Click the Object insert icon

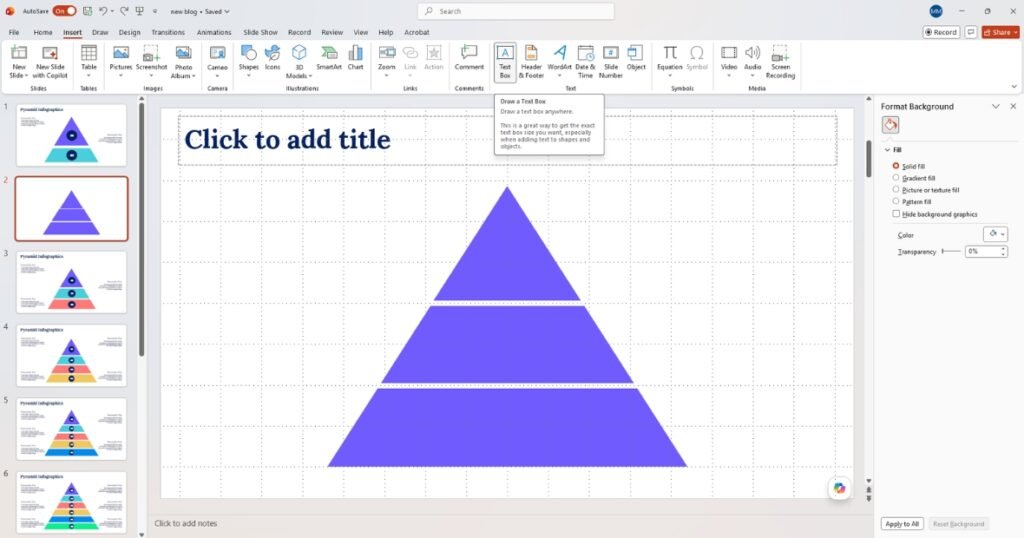coord(635,53)
